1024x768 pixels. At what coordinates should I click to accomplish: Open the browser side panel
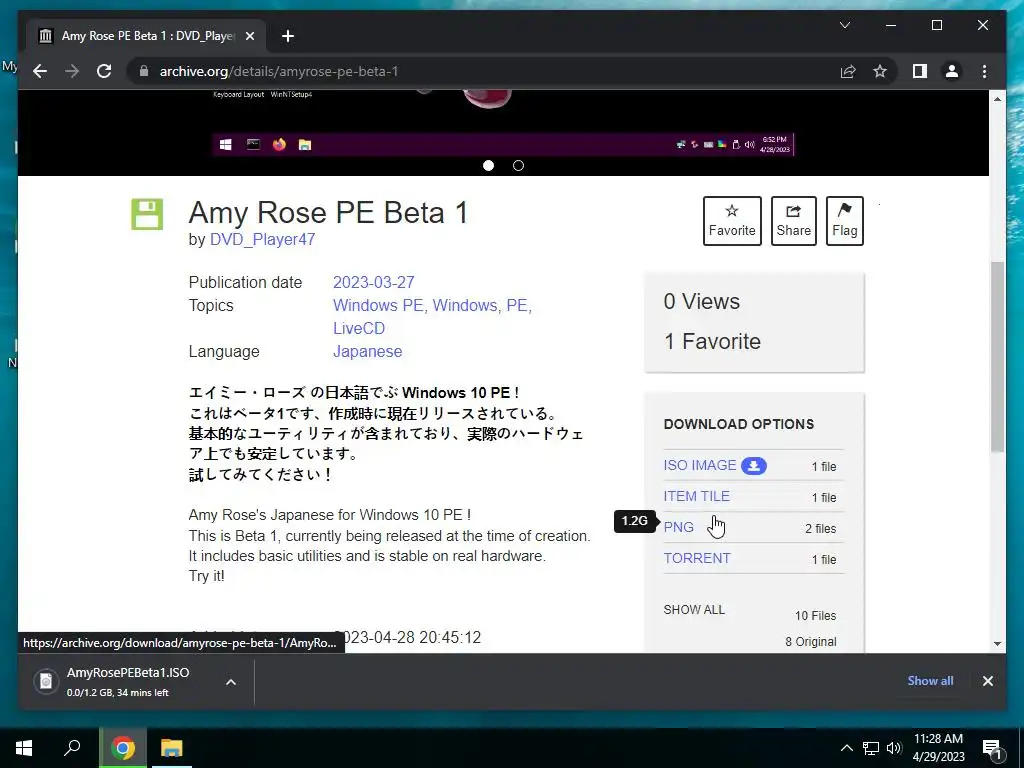[x=920, y=71]
